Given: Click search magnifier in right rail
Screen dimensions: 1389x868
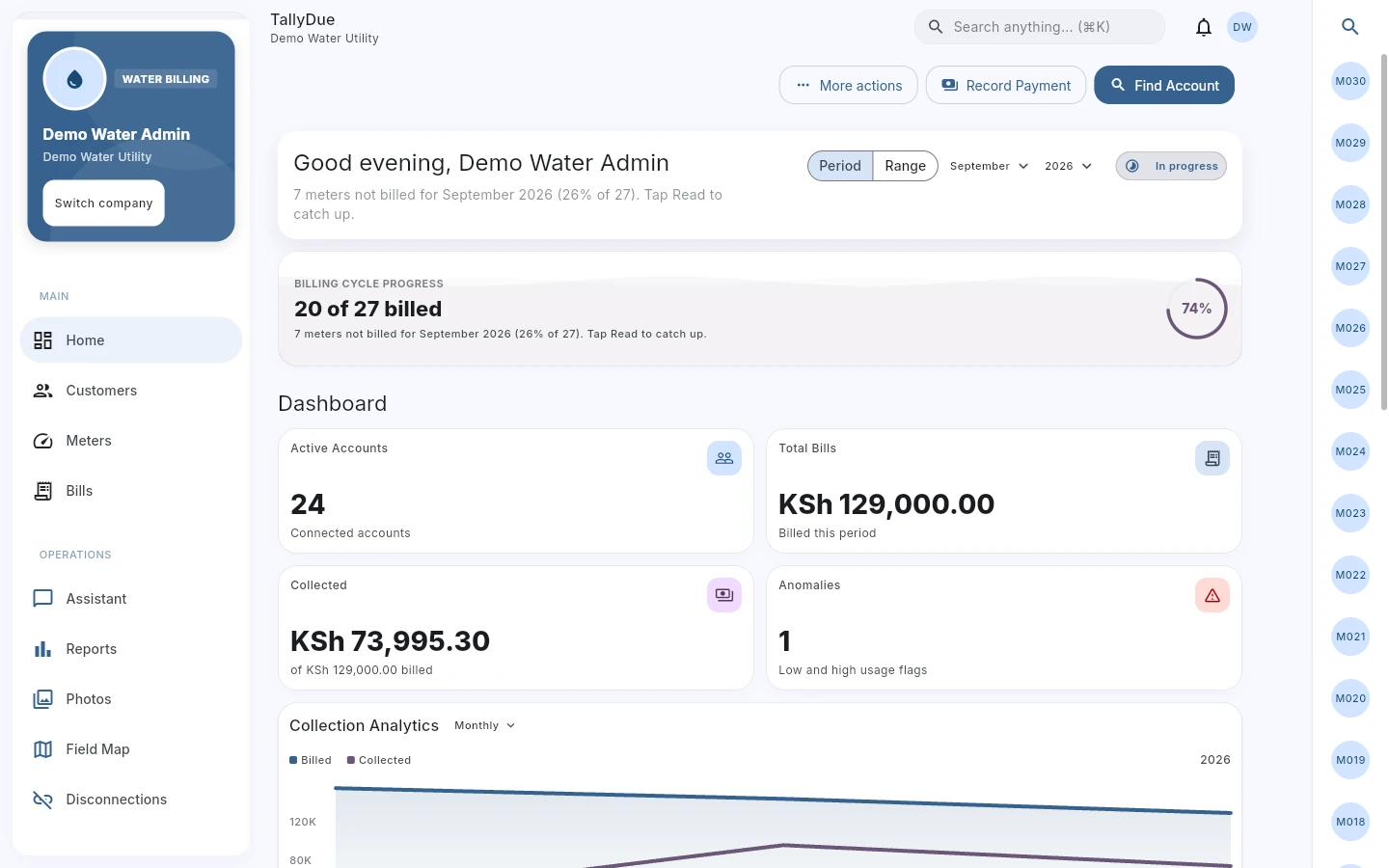Looking at the screenshot, I should pyautogui.click(x=1350, y=27).
